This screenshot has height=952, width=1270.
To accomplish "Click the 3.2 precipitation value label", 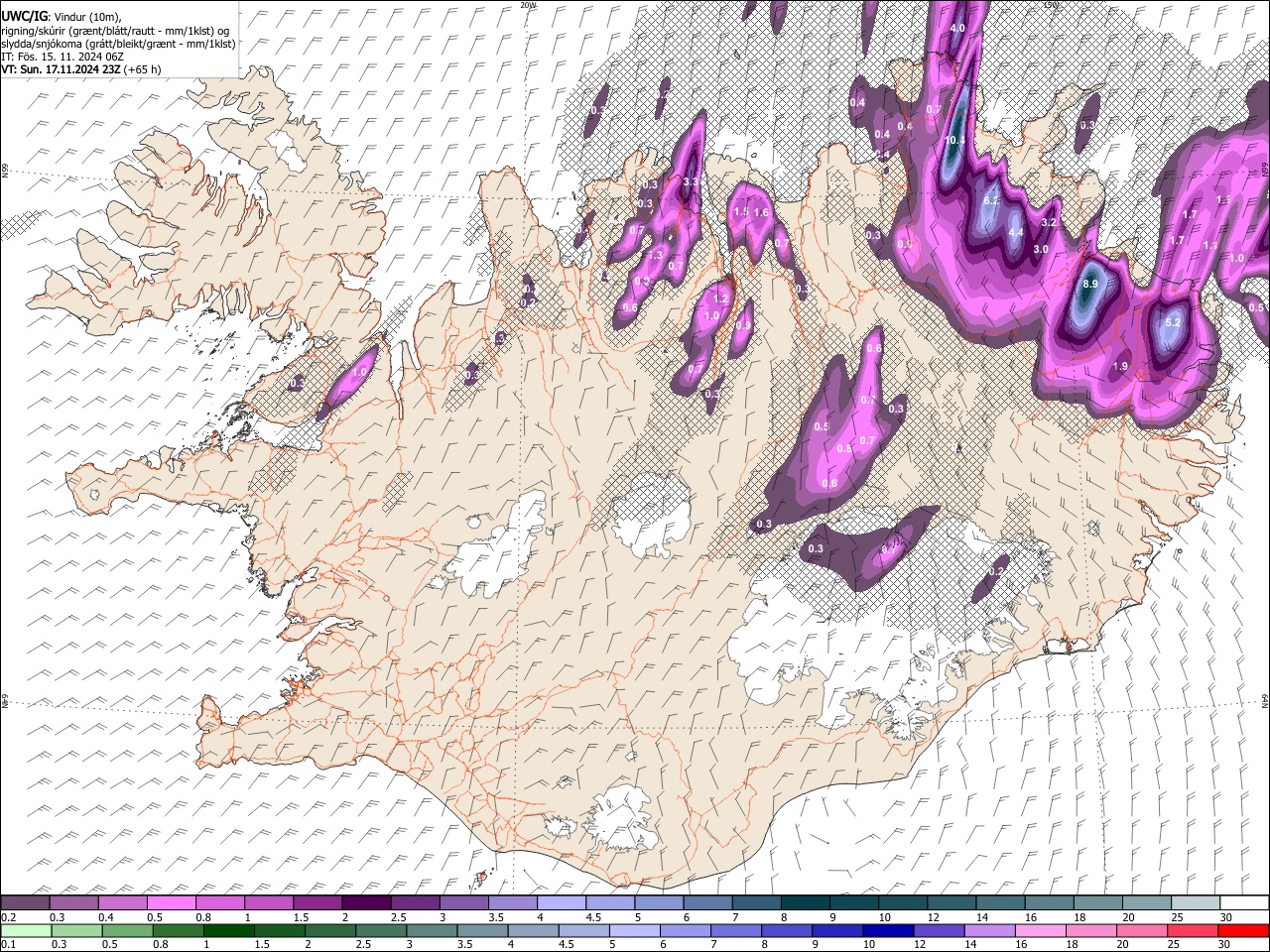I will pyautogui.click(x=1049, y=222).
